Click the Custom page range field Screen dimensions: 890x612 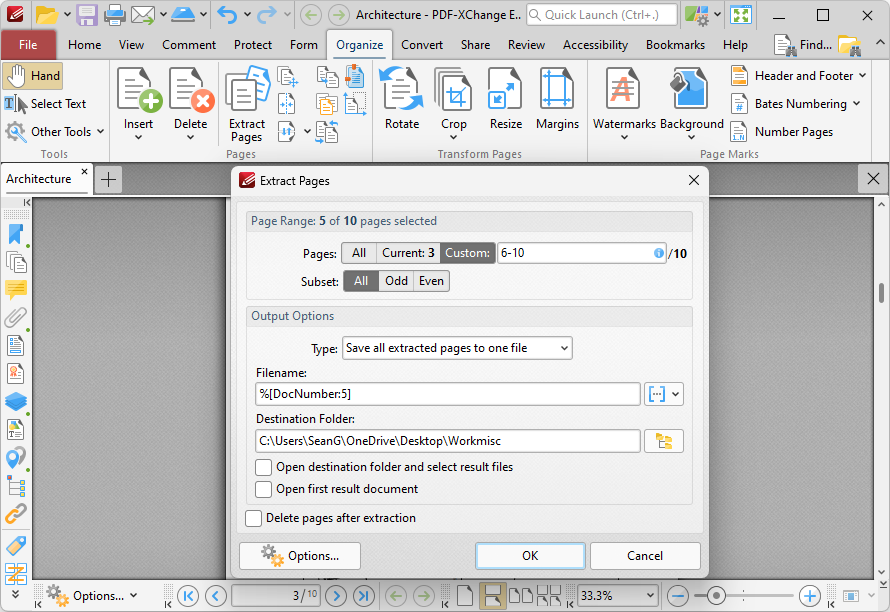pyautogui.click(x=581, y=253)
